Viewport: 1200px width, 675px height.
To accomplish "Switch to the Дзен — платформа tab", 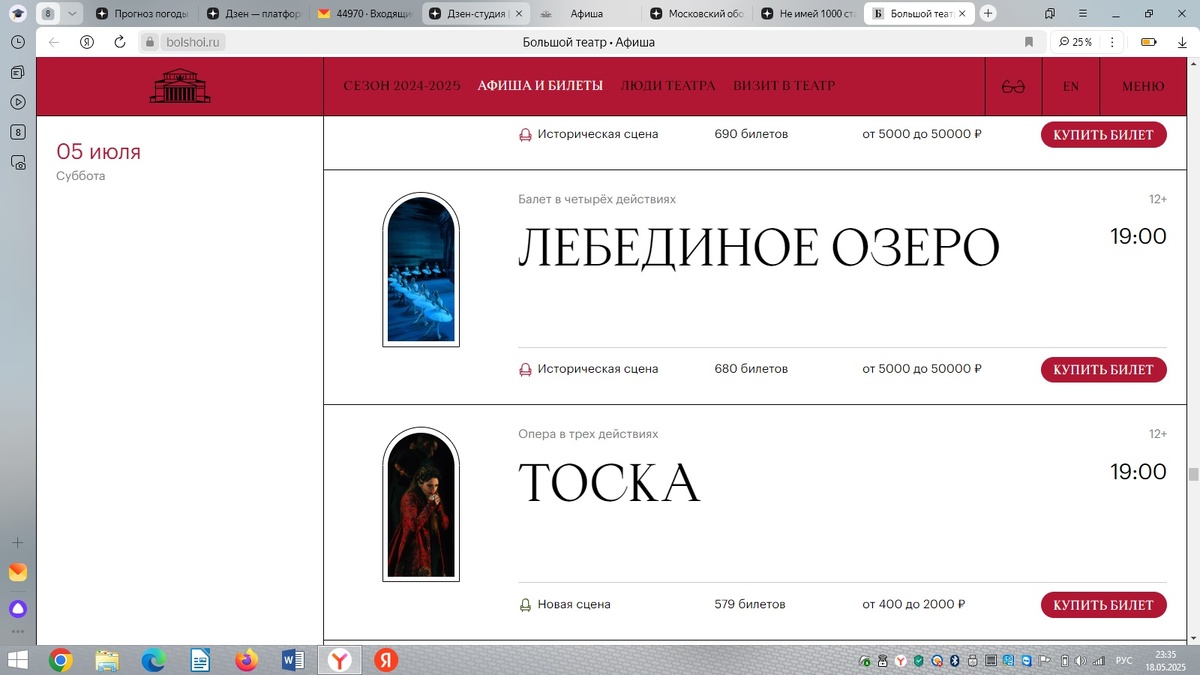I will pyautogui.click(x=253, y=14).
